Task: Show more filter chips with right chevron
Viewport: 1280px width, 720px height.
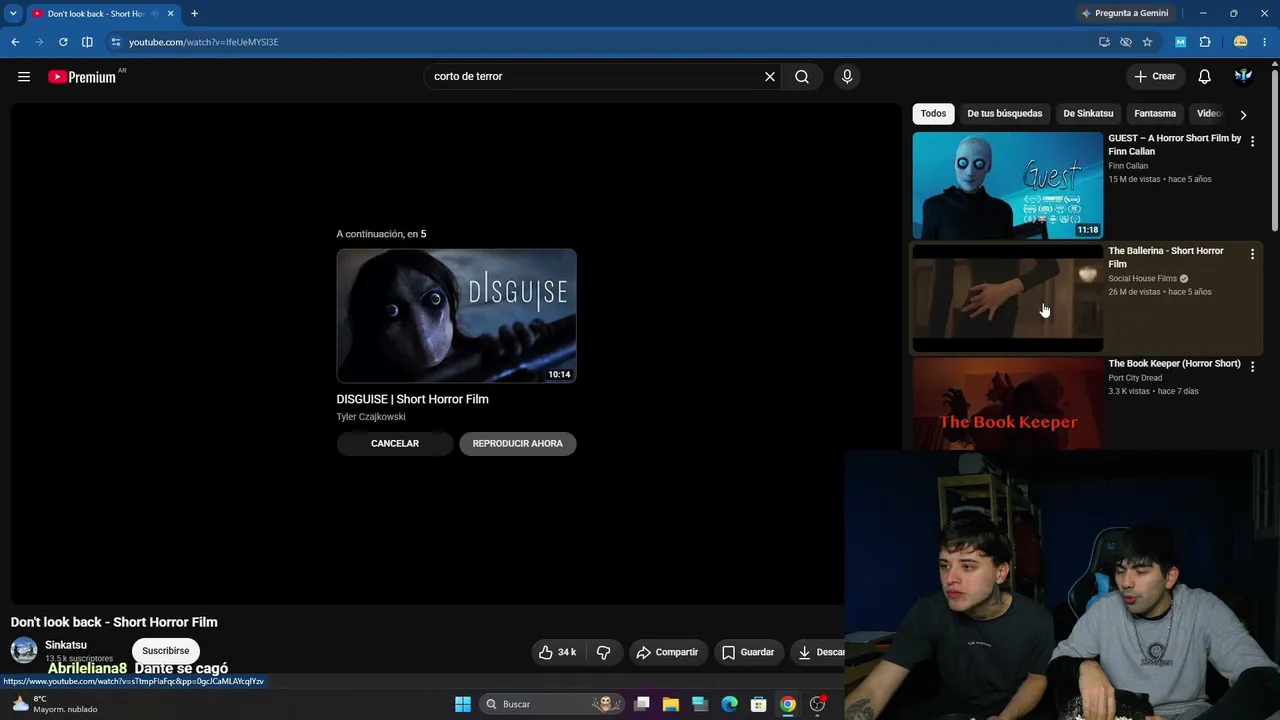Action: pyautogui.click(x=1243, y=114)
